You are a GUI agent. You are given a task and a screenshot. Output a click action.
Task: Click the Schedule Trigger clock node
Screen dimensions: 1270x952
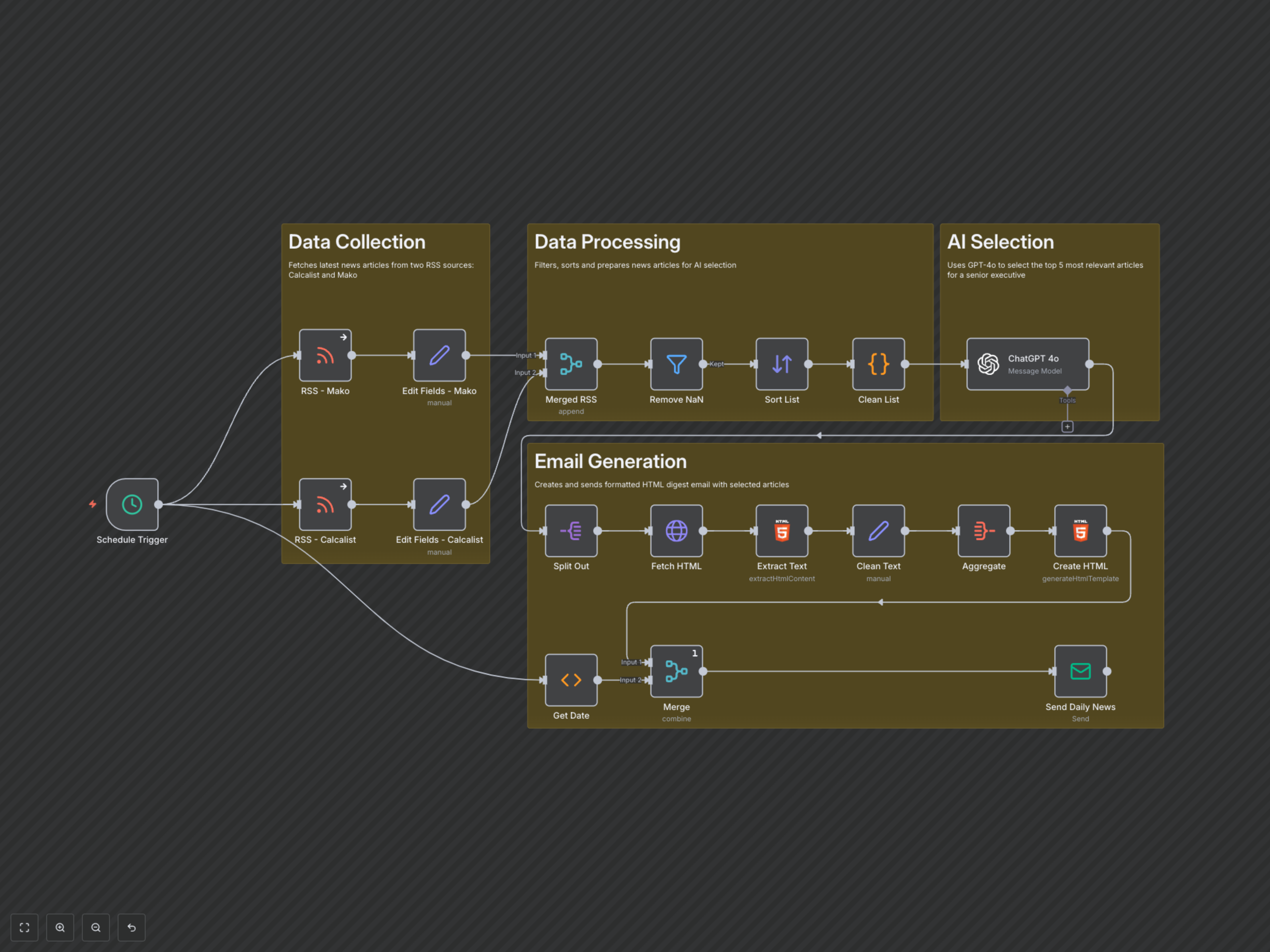click(132, 504)
